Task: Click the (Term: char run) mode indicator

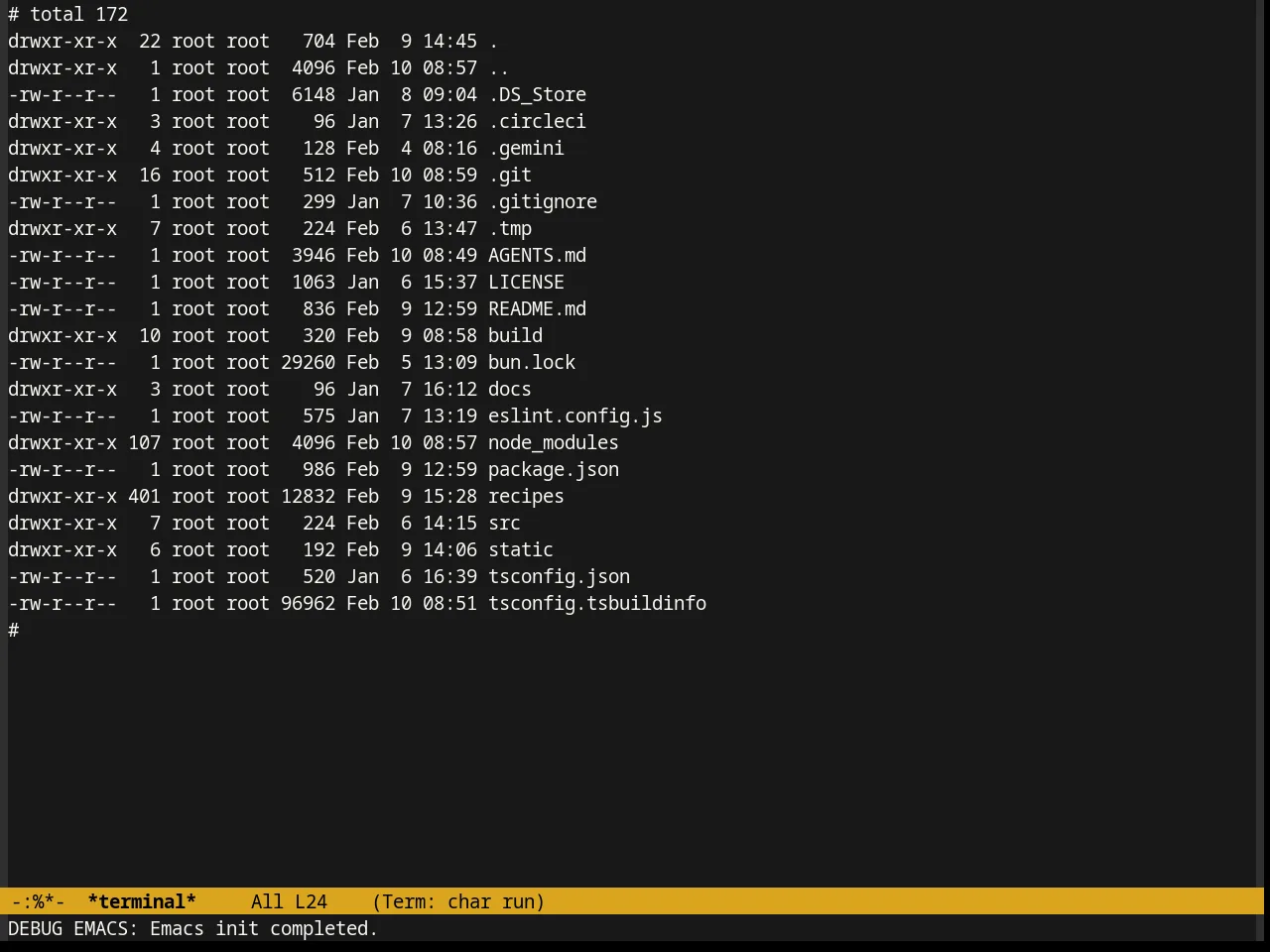Action: click(458, 901)
